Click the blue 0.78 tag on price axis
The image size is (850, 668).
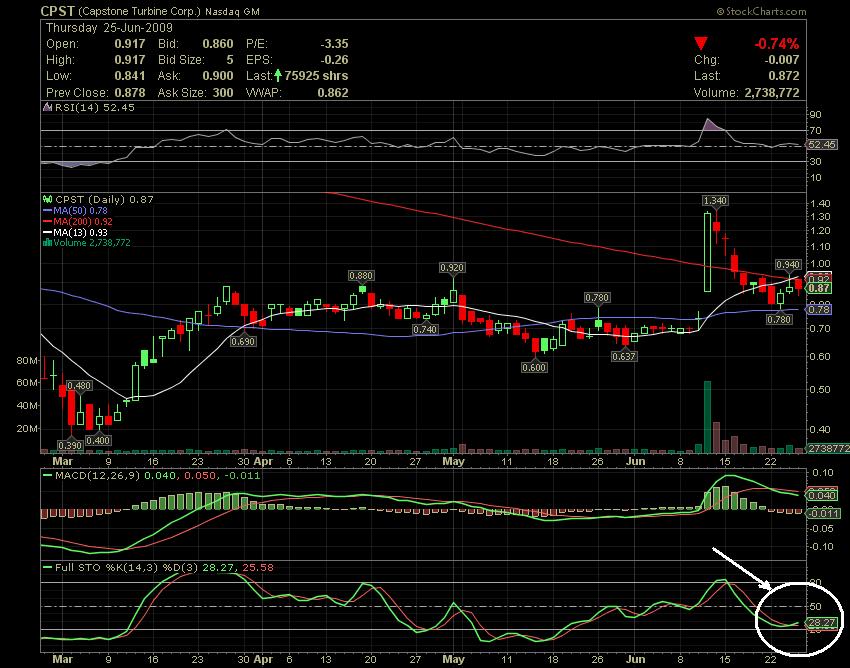(x=819, y=310)
